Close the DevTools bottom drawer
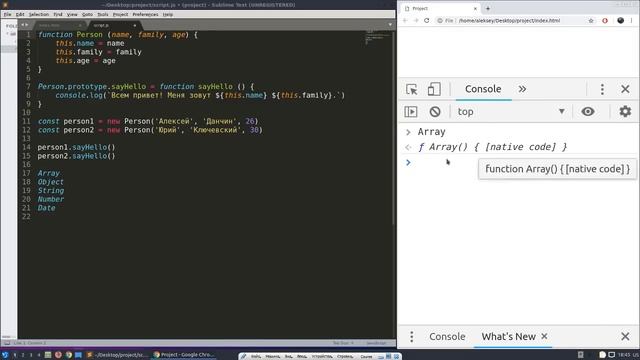The width and height of the screenshot is (640, 360). coord(625,336)
